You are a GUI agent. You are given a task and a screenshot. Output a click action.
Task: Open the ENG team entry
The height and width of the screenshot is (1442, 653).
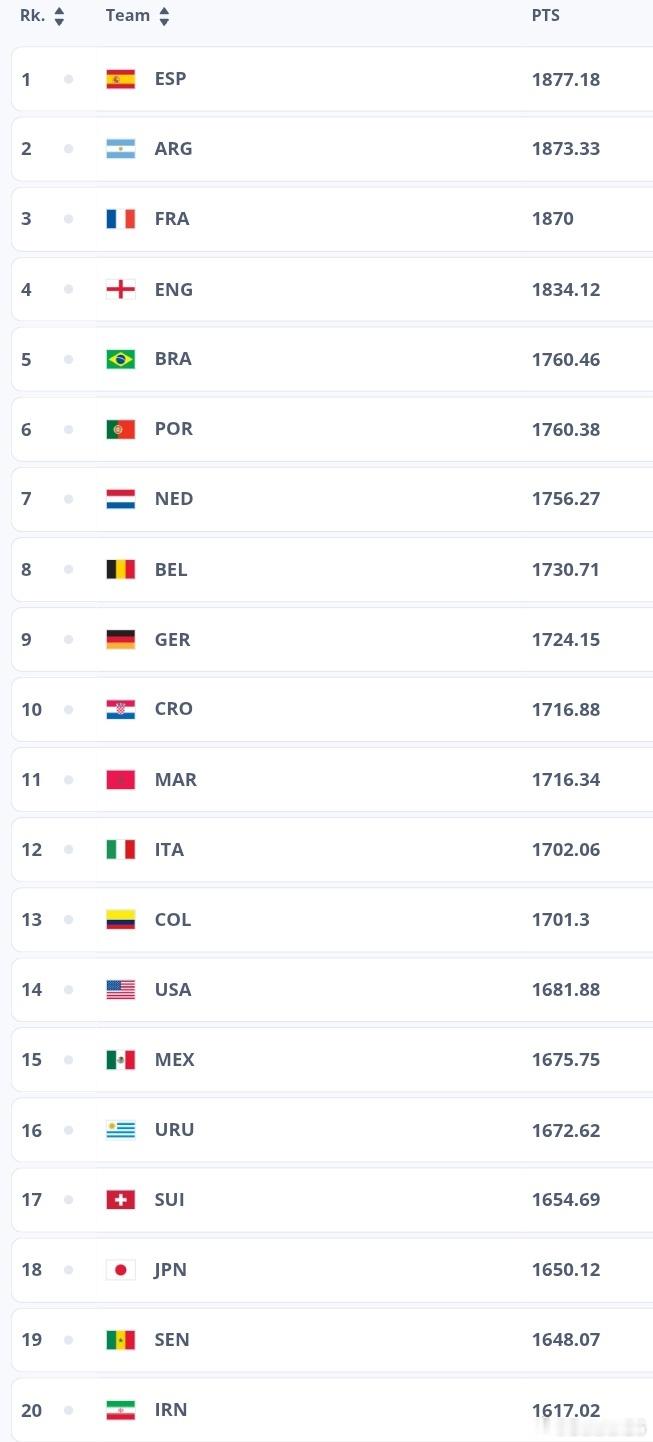pos(173,289)
